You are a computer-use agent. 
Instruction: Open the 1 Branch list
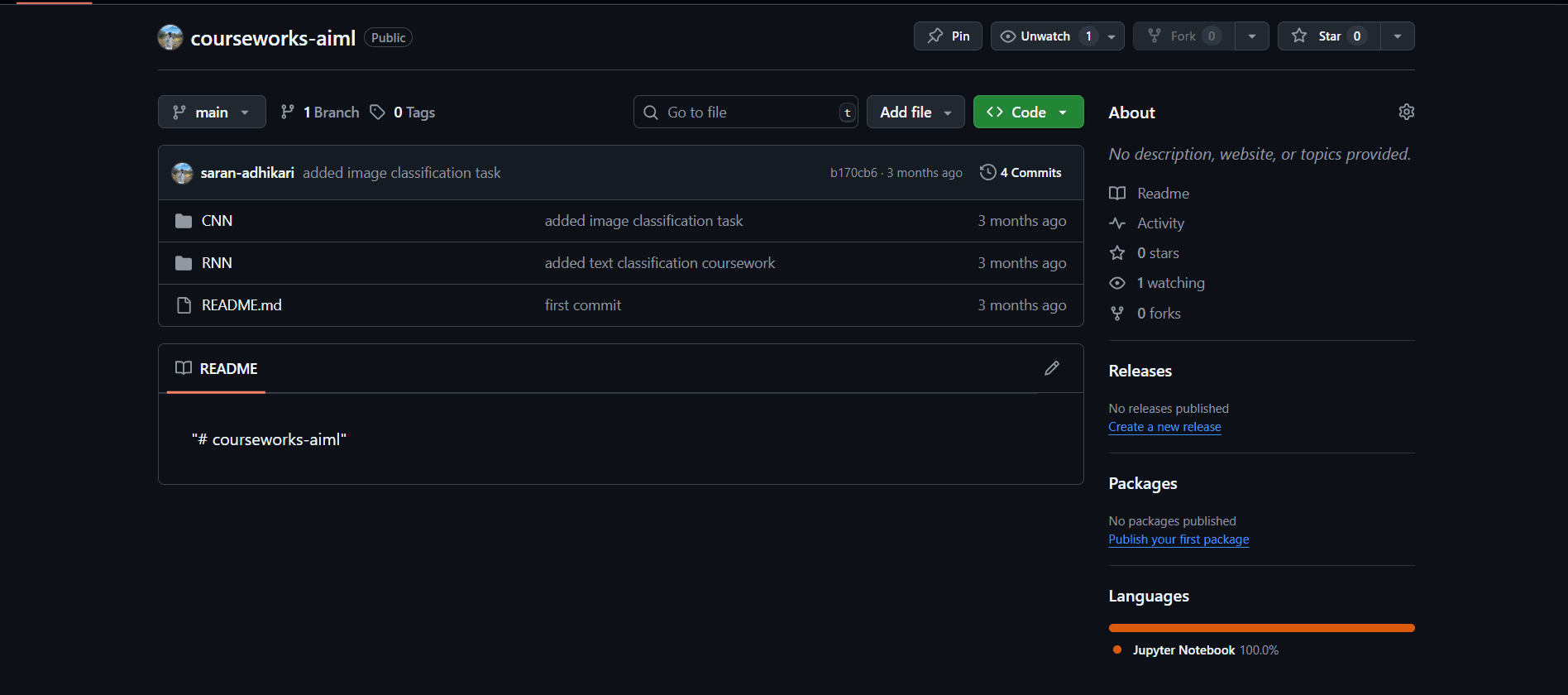(320, 113)
